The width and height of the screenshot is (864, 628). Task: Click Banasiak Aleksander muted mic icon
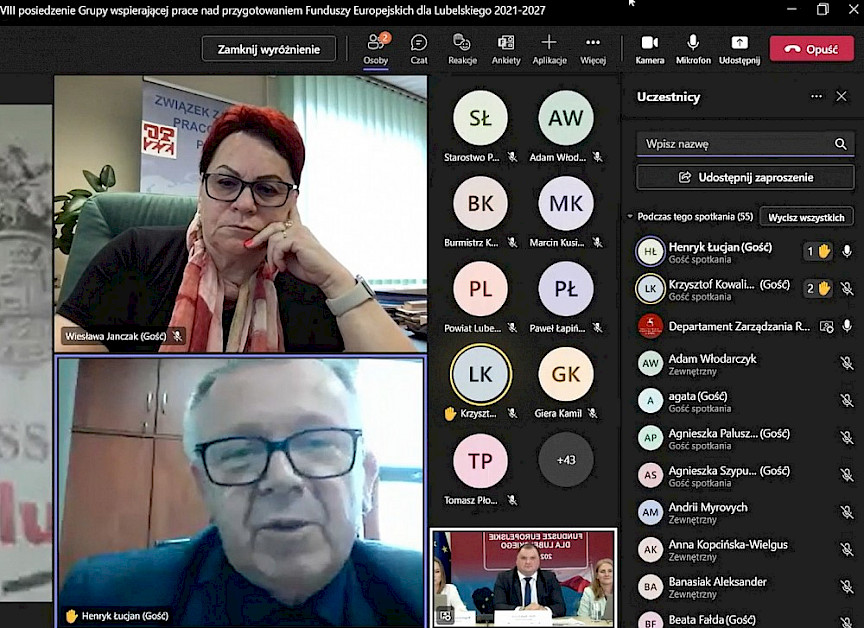847,587
